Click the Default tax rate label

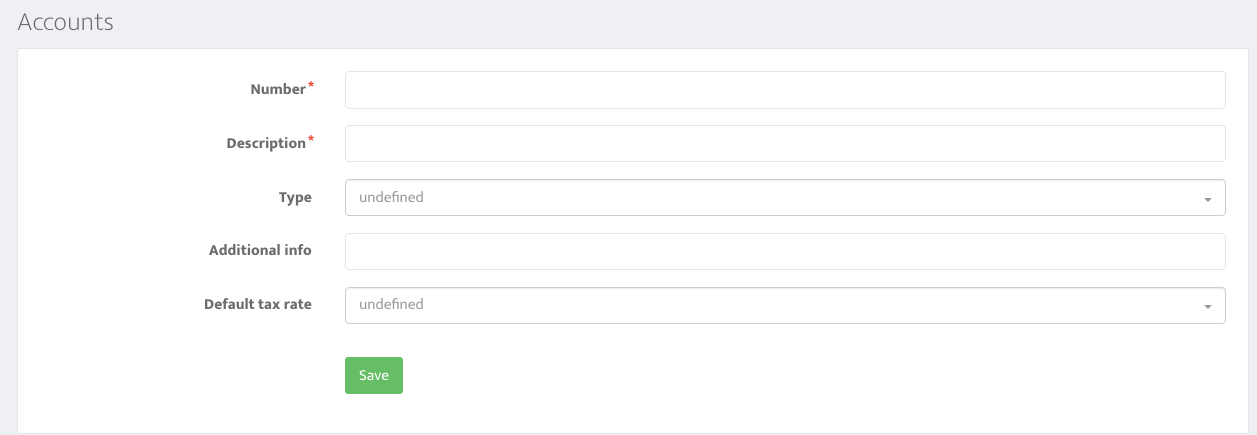tap(258, 304)
